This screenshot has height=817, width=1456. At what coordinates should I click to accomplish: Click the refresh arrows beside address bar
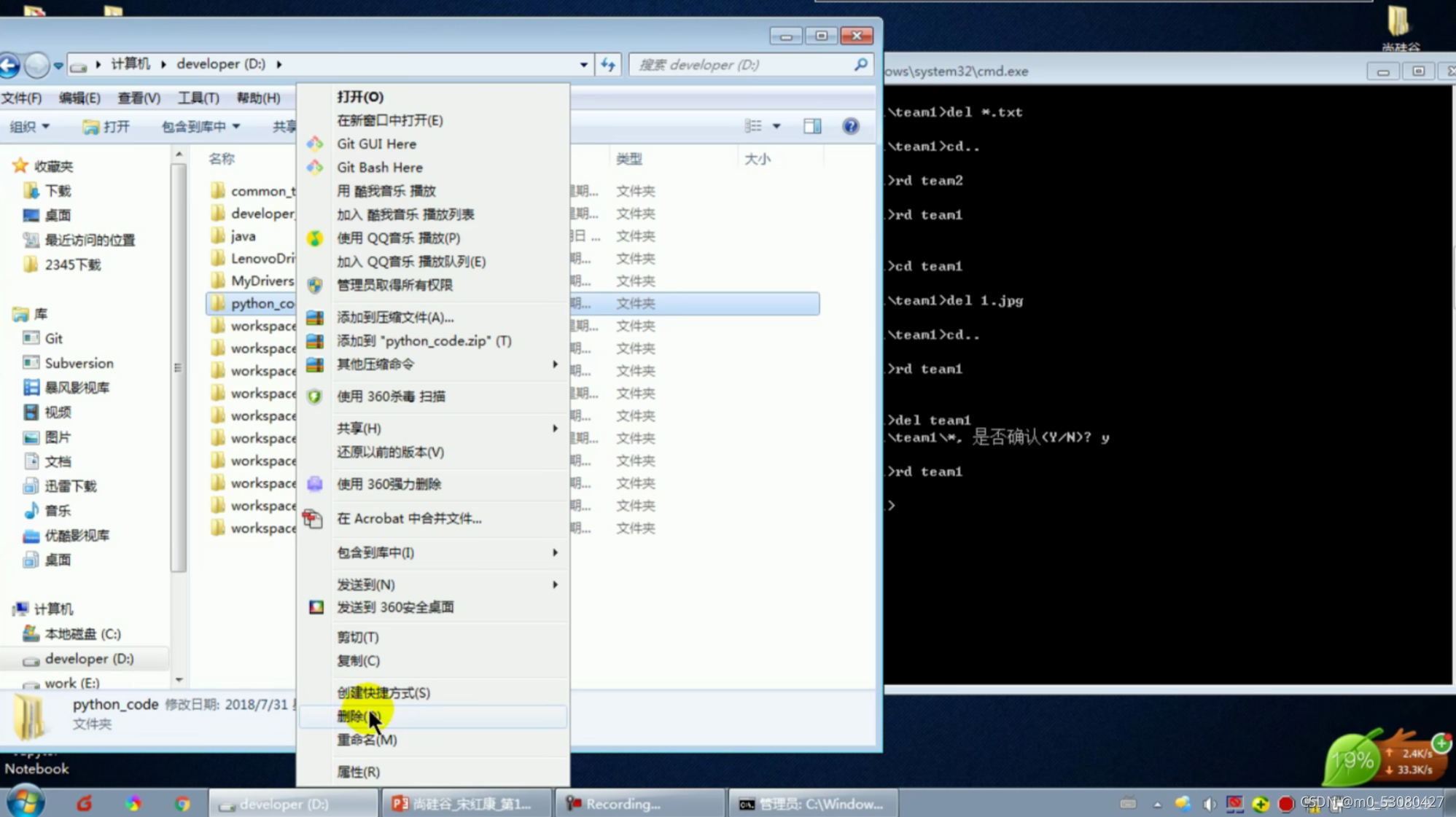(608, 65)
